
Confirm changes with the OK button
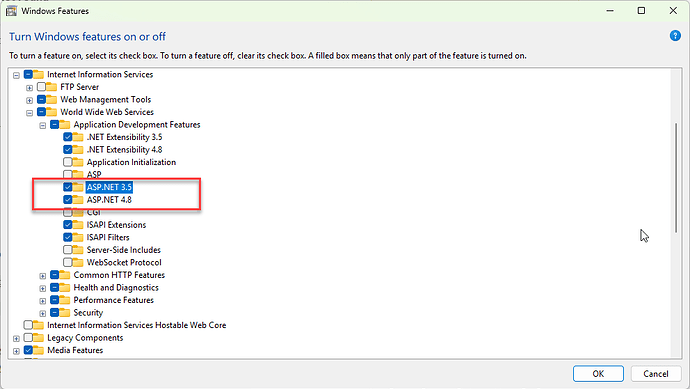tap(598, 374)
